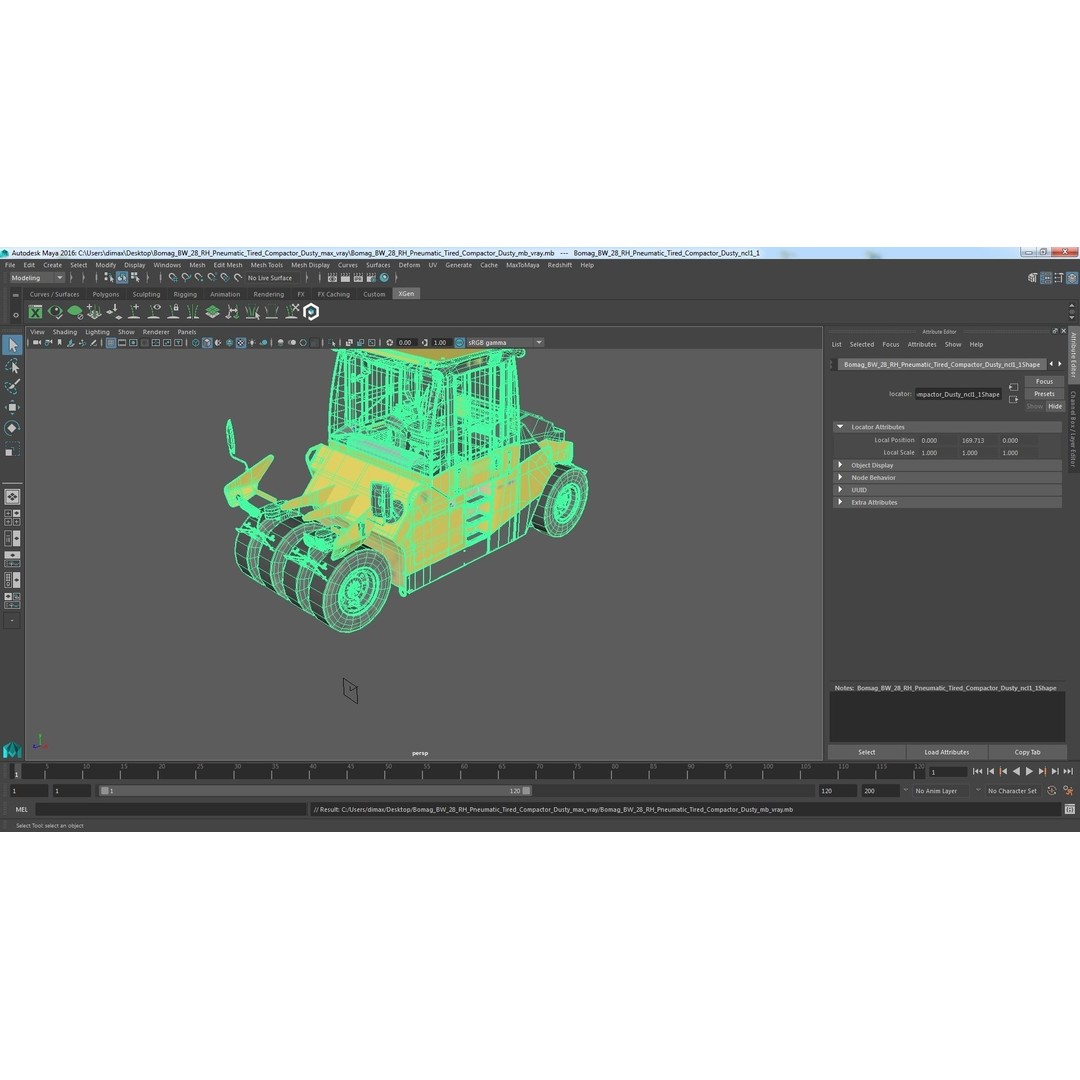Click XGen preview eye shelf icon
1080x1080 pixels.
(x=55, y=312)
